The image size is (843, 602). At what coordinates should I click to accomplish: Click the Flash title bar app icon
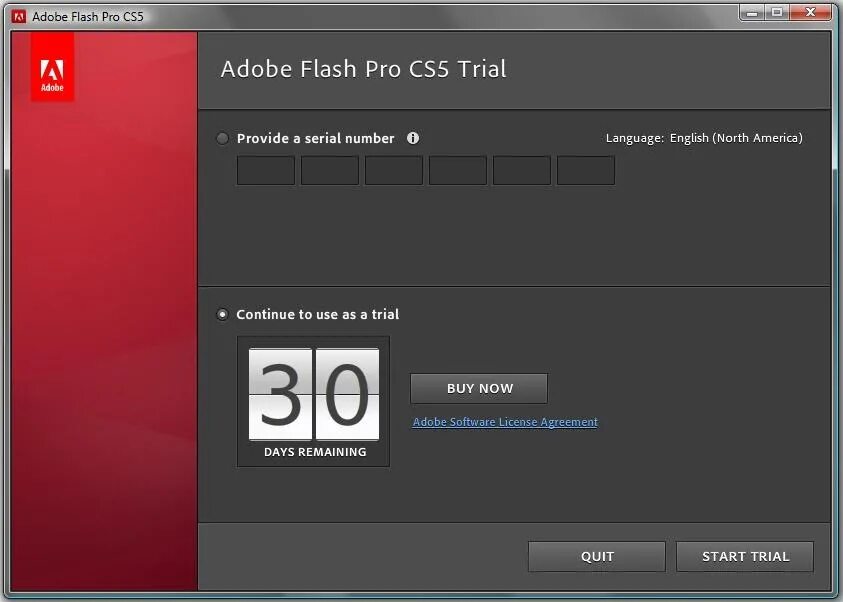19,17
